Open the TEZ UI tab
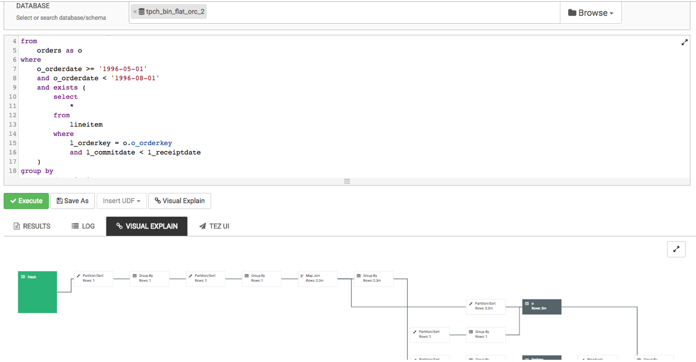Viewport: 696px width, 362px height. coord(214,226)
